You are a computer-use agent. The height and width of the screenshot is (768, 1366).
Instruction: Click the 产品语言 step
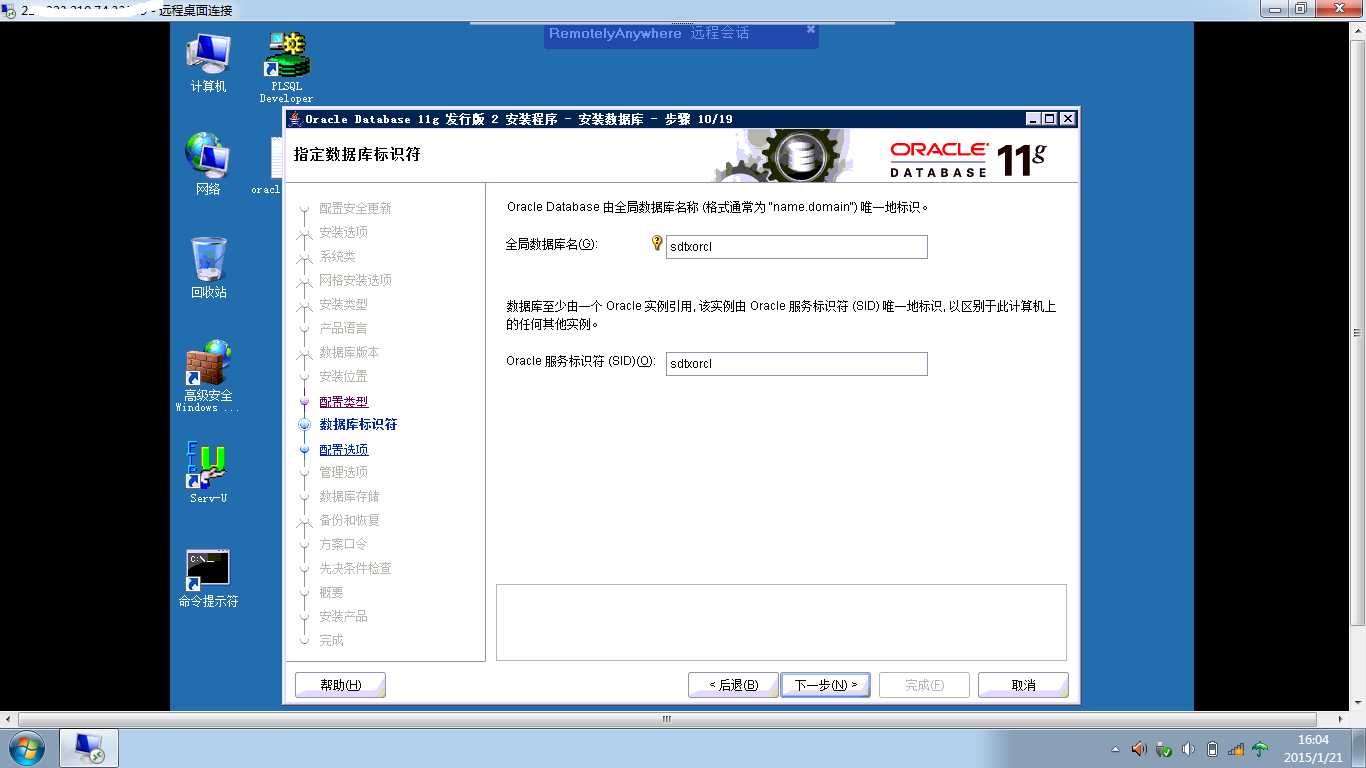(344, 329)
